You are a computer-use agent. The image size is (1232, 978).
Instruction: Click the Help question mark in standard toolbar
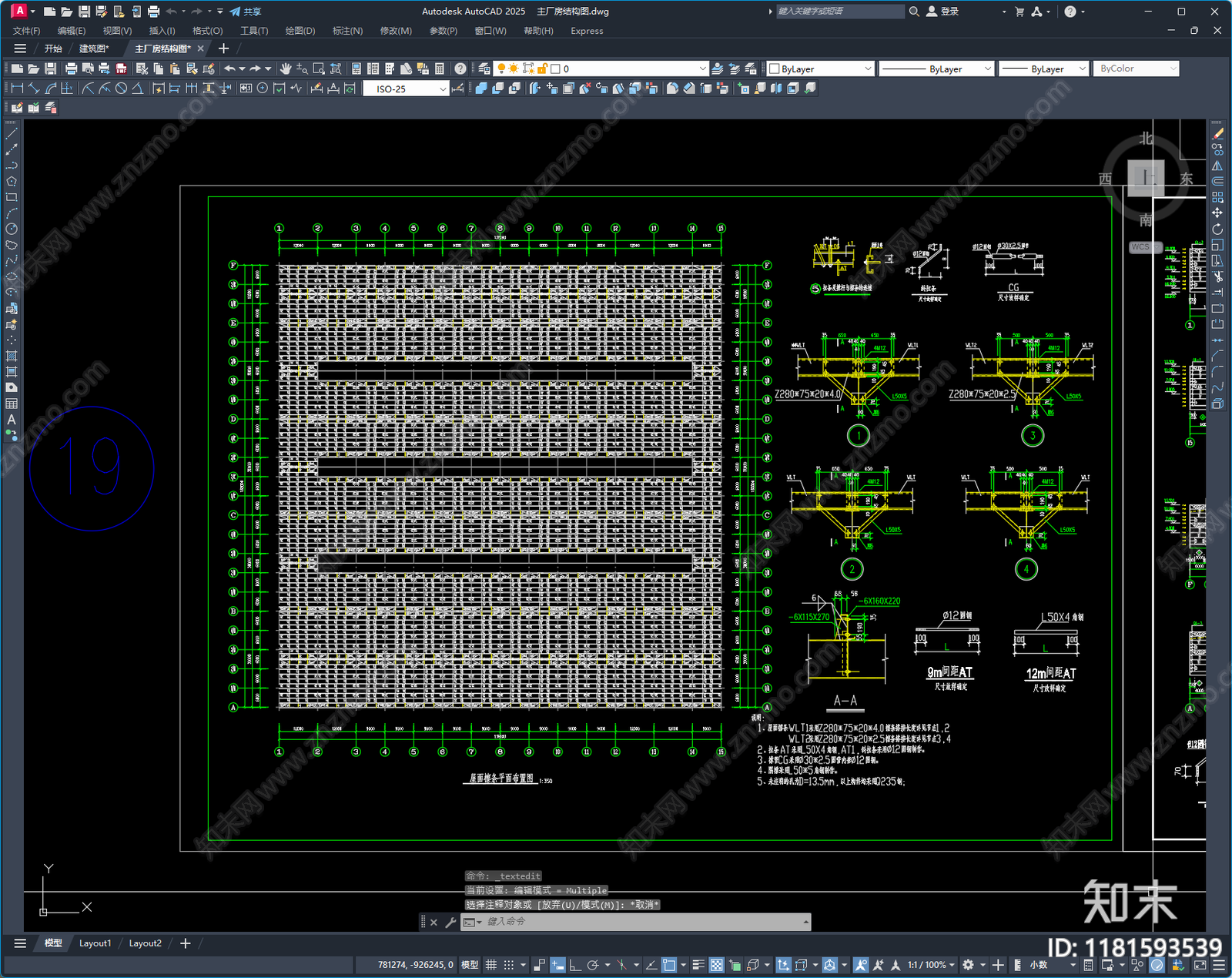pos(460,69)
